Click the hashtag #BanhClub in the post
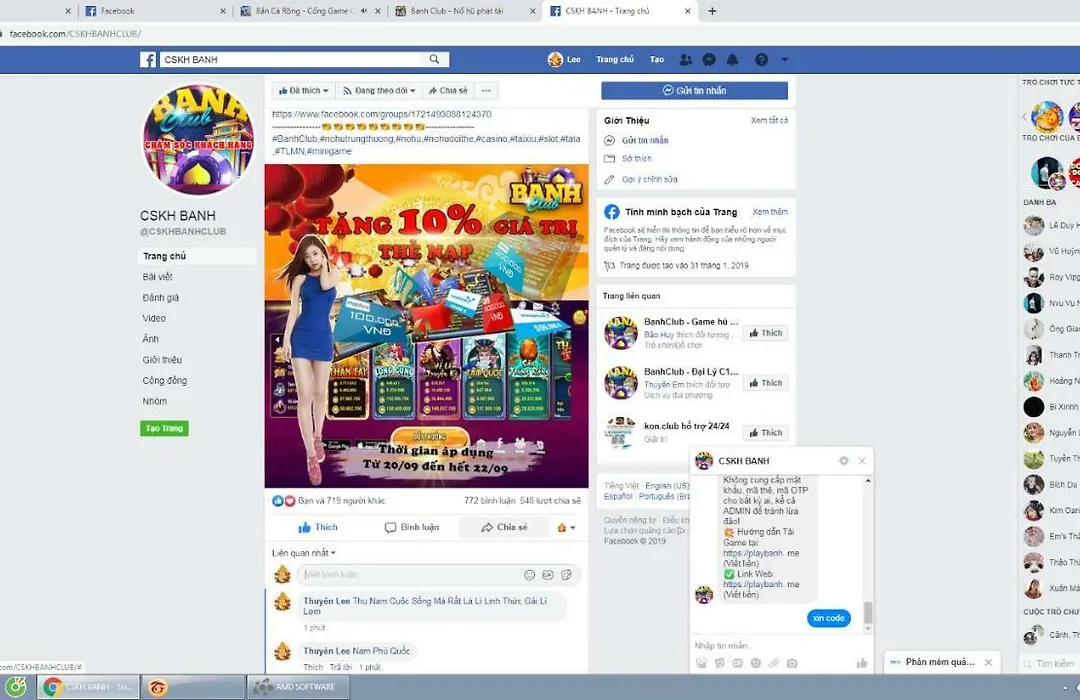The height and width of the screenshot is (700, 1080). [295, 138]
